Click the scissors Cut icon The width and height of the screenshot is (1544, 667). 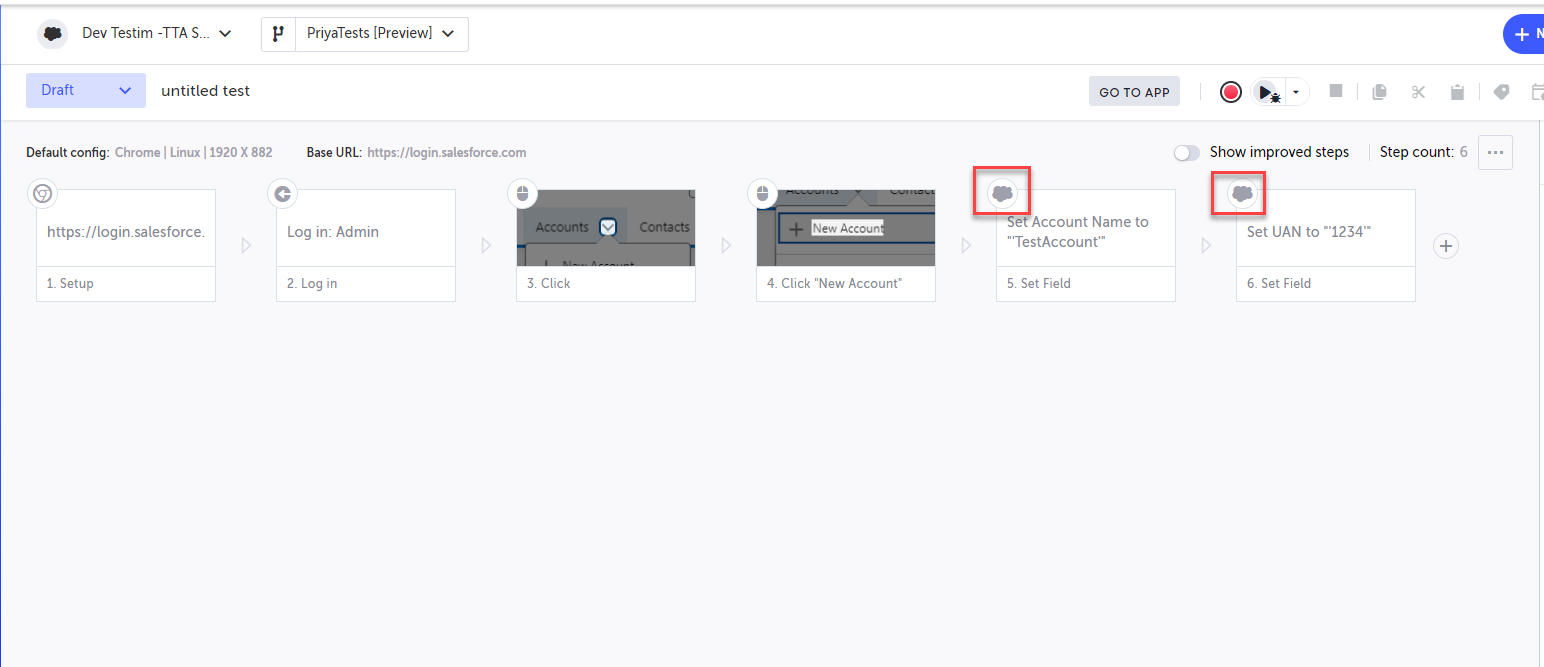[1418, 92]
